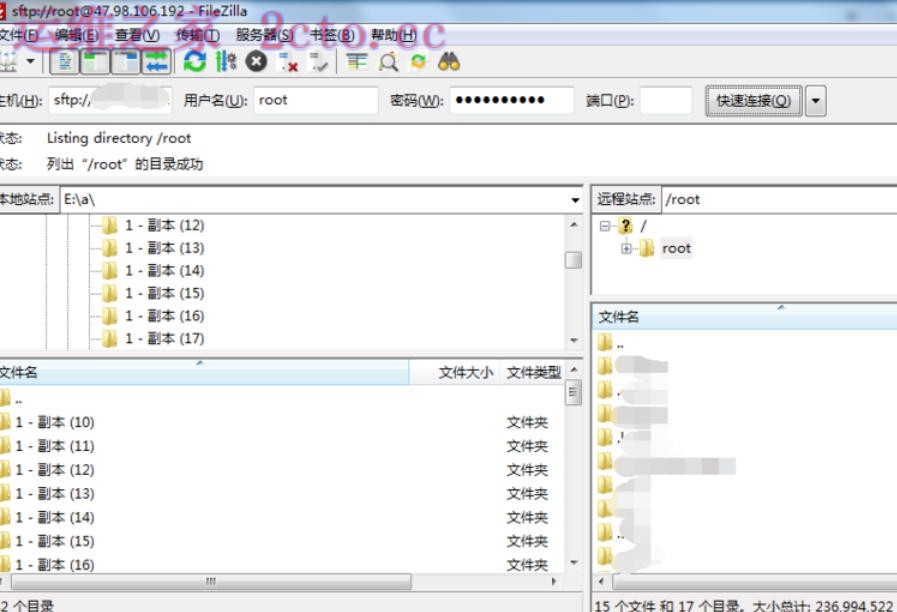
Task: Click the 端口(P) port field
Action: [x=666, y=100]
